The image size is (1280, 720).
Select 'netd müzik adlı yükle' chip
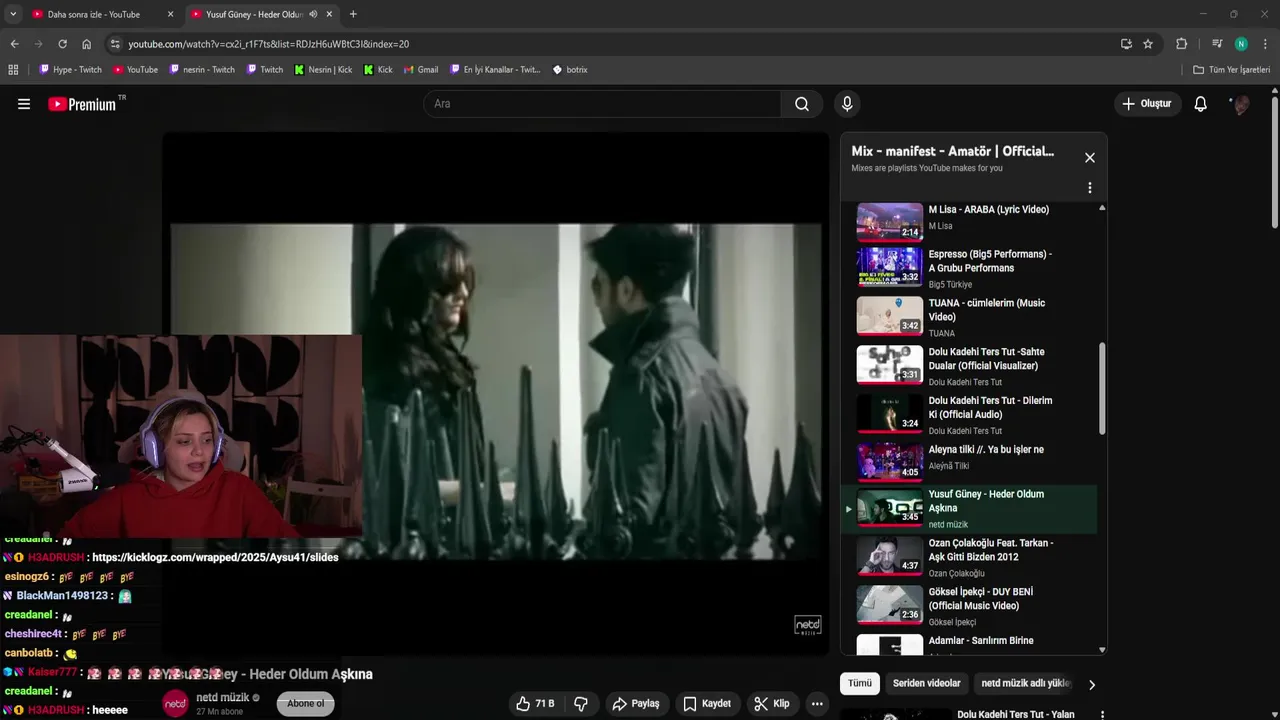[1025, 684]
